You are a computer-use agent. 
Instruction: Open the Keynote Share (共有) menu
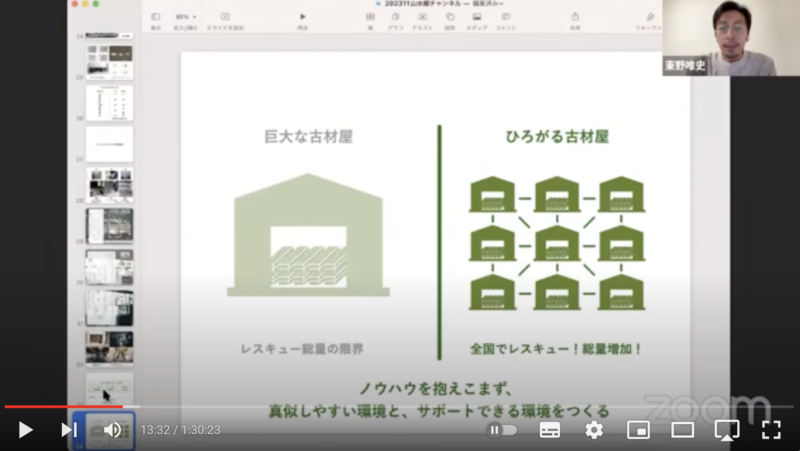point(575,19)
